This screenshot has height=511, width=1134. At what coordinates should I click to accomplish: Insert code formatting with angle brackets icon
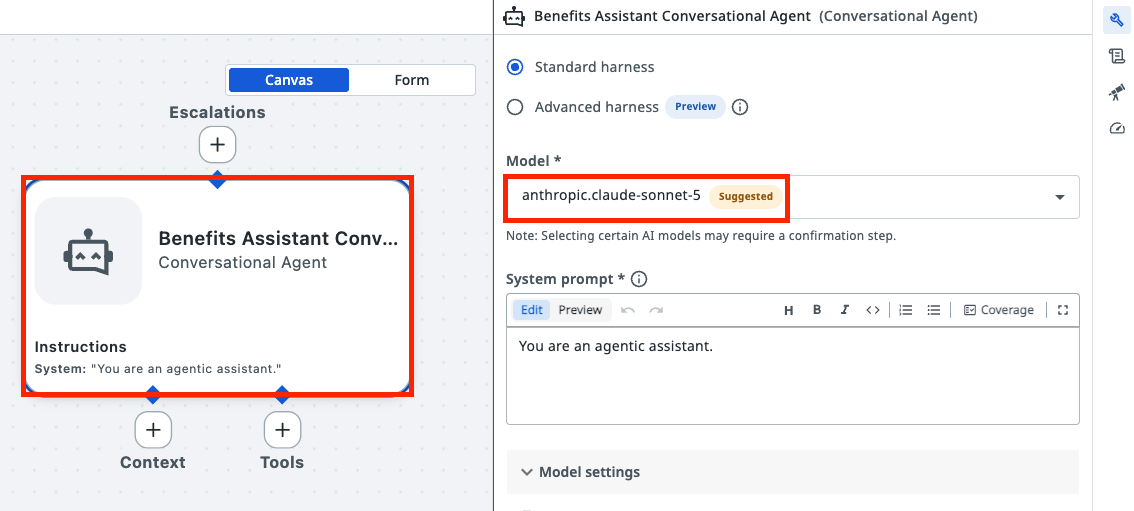873,310
